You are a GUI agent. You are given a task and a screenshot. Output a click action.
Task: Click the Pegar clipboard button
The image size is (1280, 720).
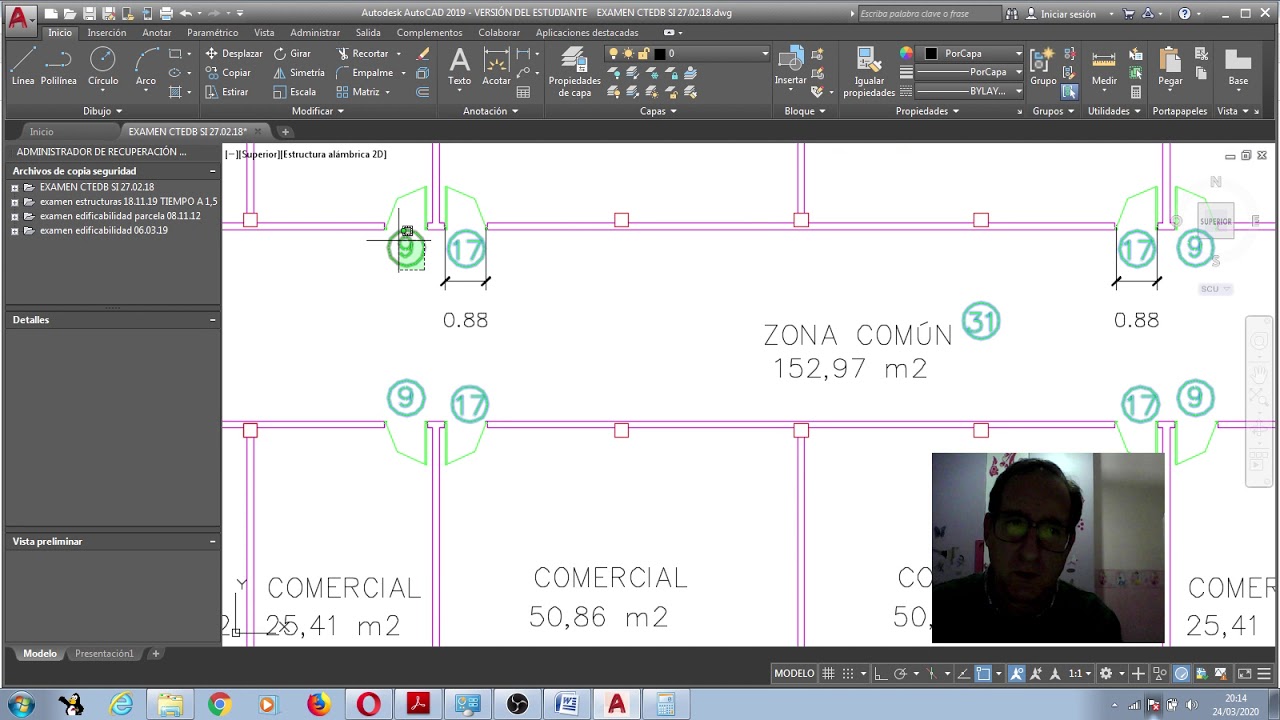tap(1170, 66)
